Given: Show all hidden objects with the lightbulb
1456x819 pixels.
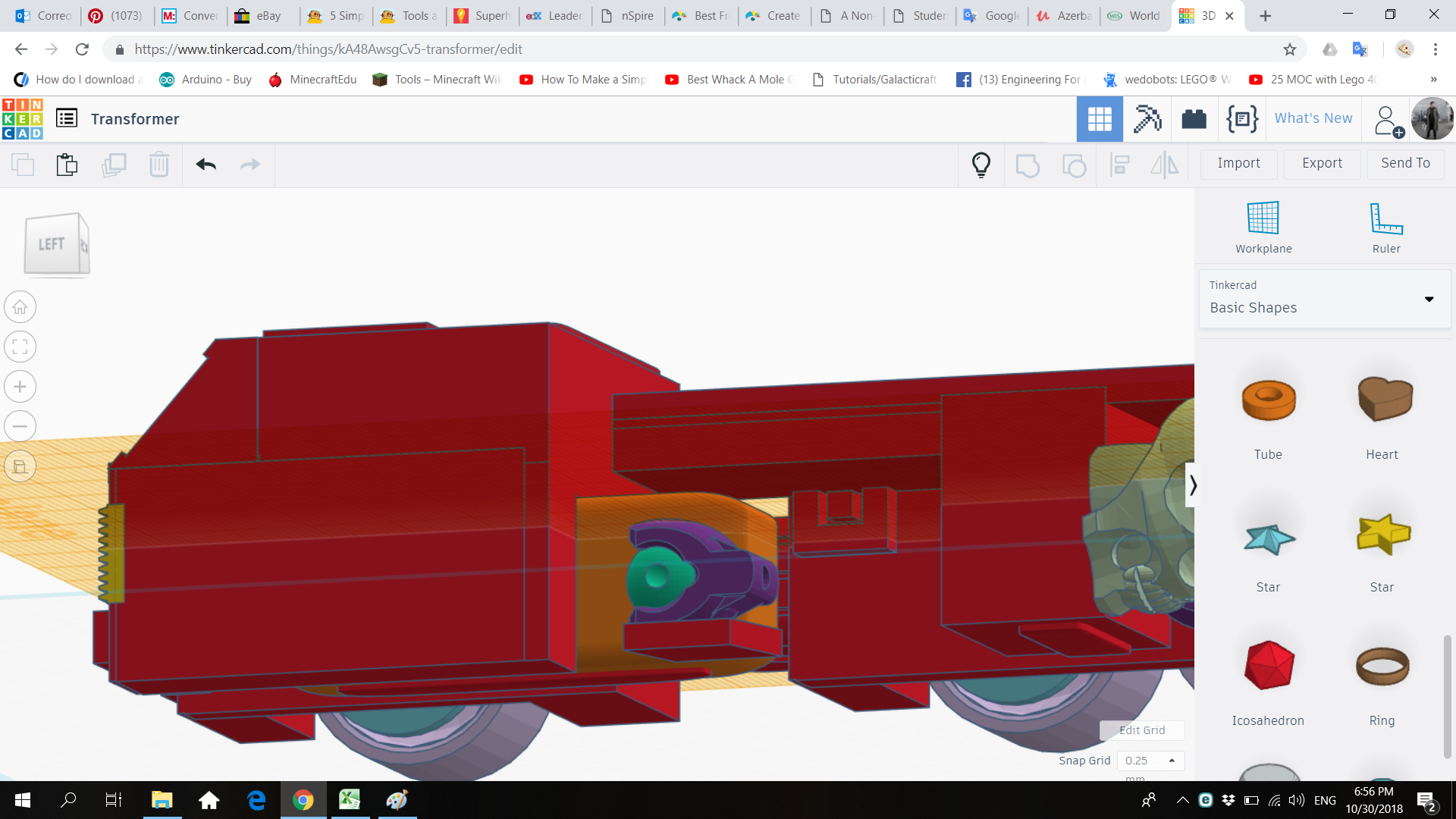Looking at the screenshot, I should point(981,165).
